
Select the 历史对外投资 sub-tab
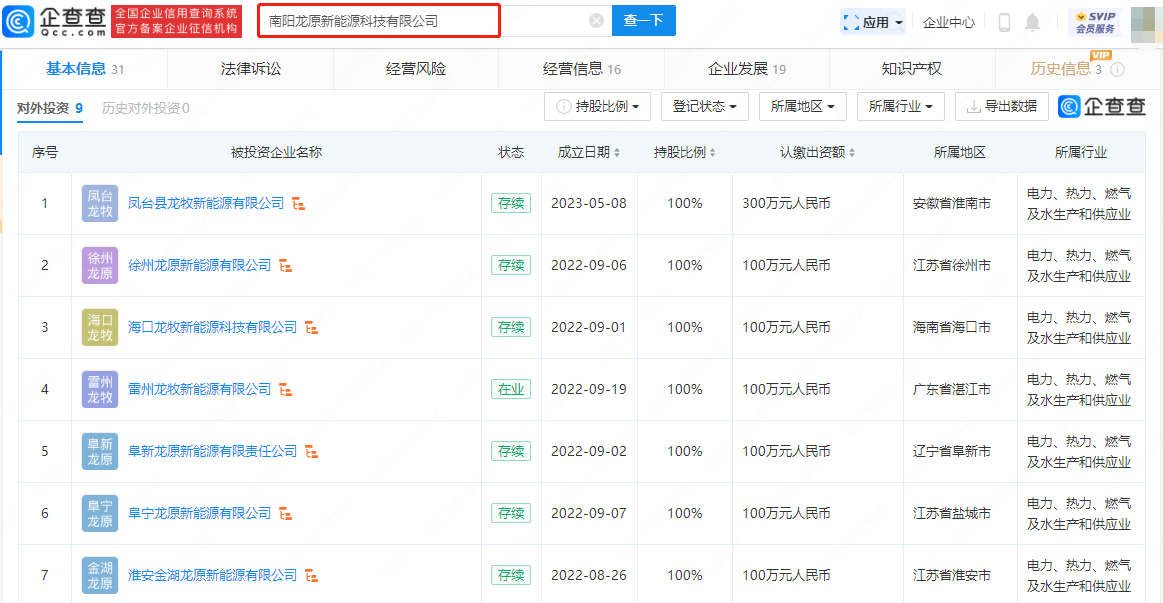(145, 108)
